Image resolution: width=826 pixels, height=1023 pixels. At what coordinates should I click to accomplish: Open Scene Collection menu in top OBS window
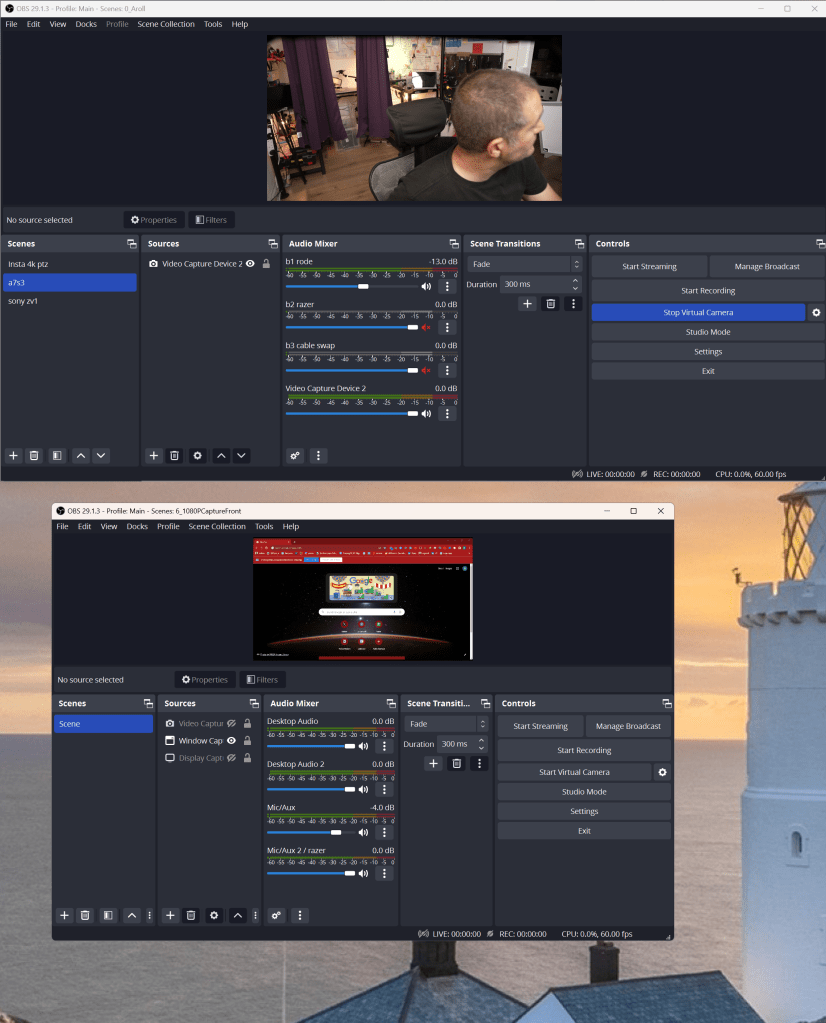166,24
